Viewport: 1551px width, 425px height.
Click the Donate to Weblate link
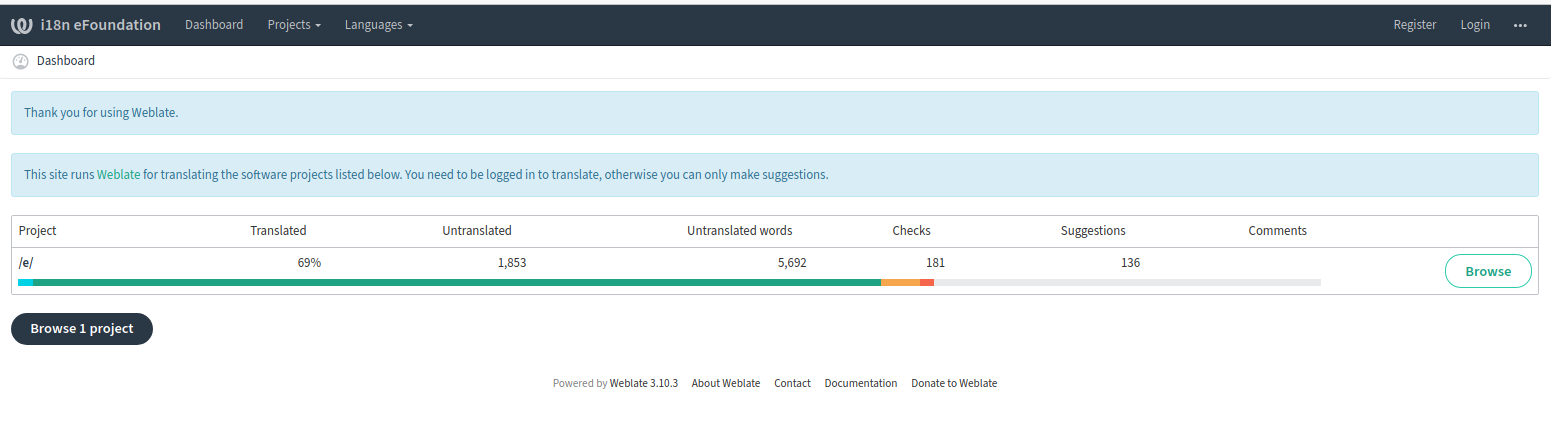(953, 383)
